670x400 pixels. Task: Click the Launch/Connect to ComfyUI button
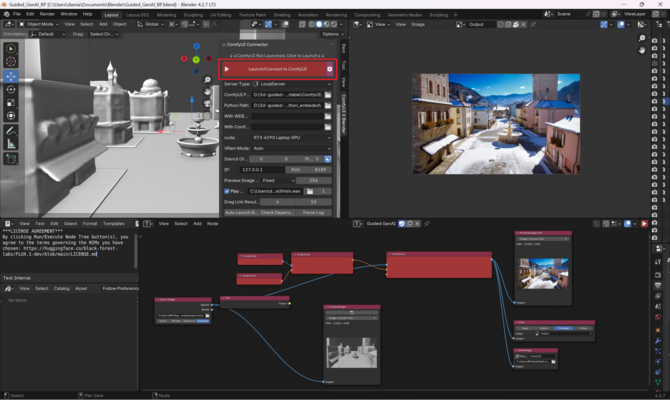tap(276, 69)
